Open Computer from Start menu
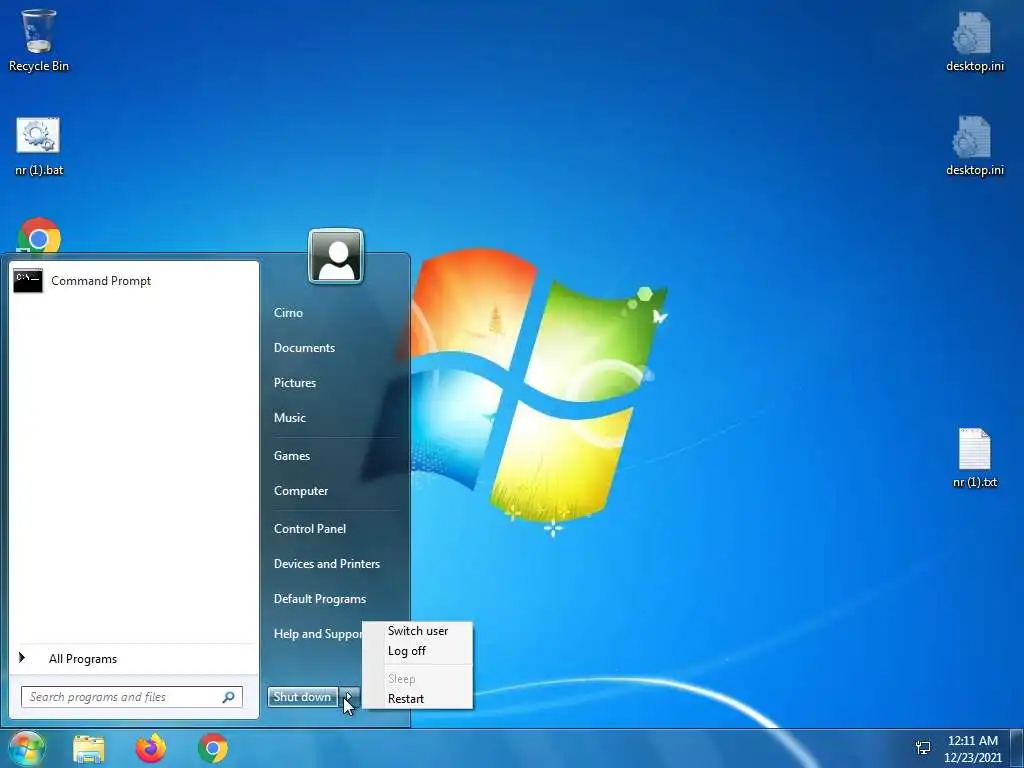Viewport: 1024px width, 768px height. 301,491
